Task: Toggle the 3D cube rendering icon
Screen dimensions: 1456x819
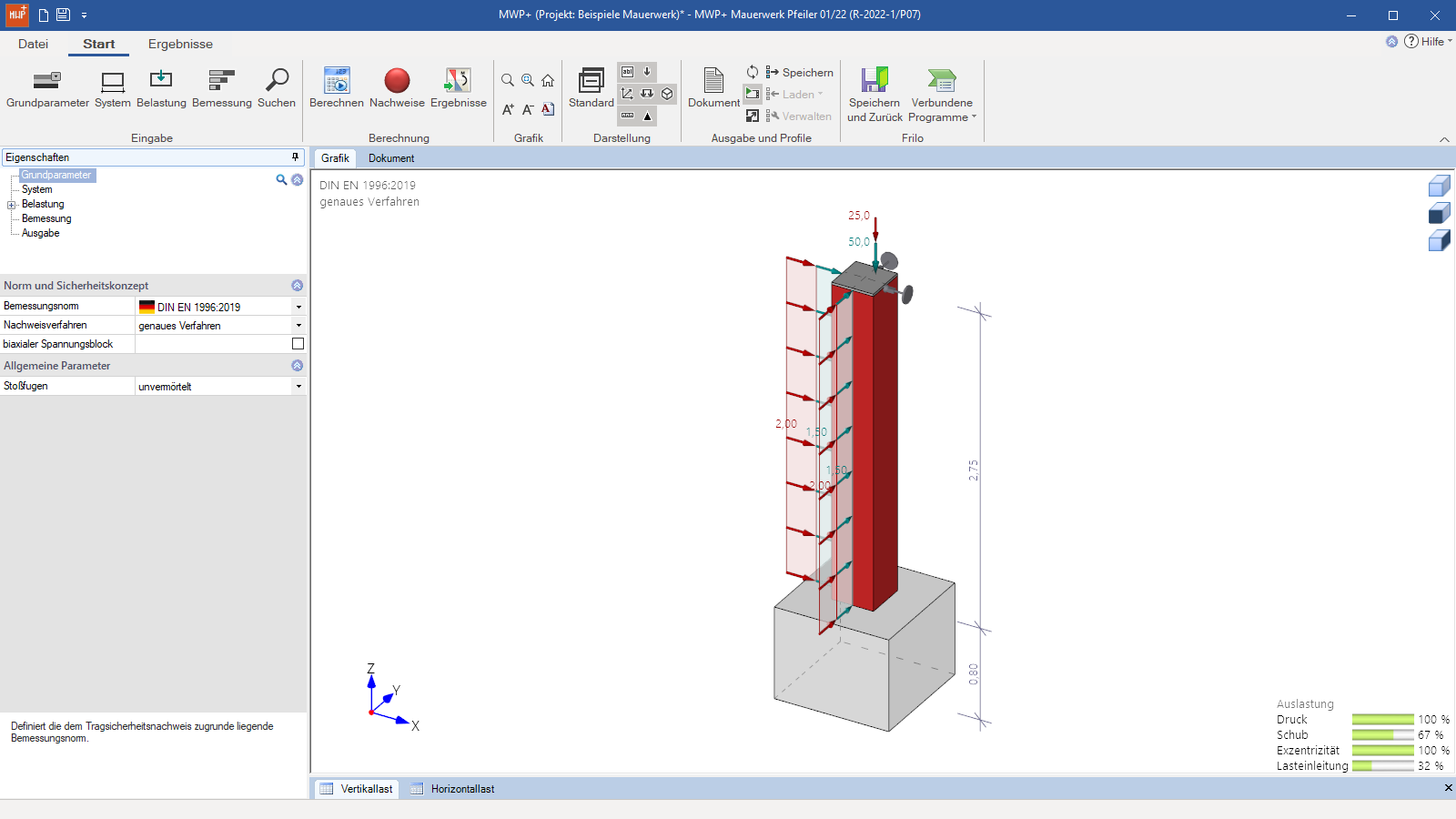Action: pos(667,94)
